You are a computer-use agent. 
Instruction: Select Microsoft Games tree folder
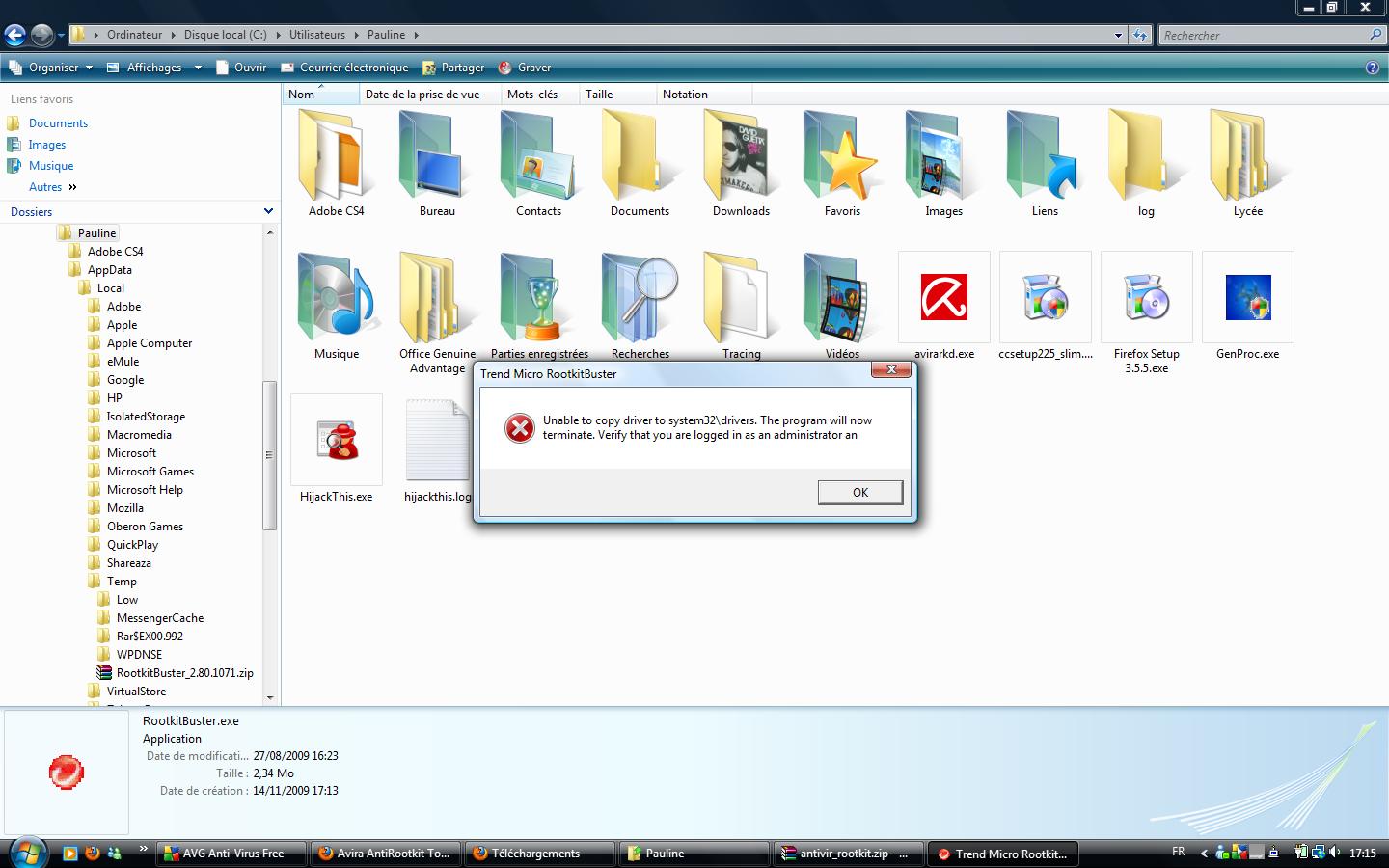pos(150,472)
